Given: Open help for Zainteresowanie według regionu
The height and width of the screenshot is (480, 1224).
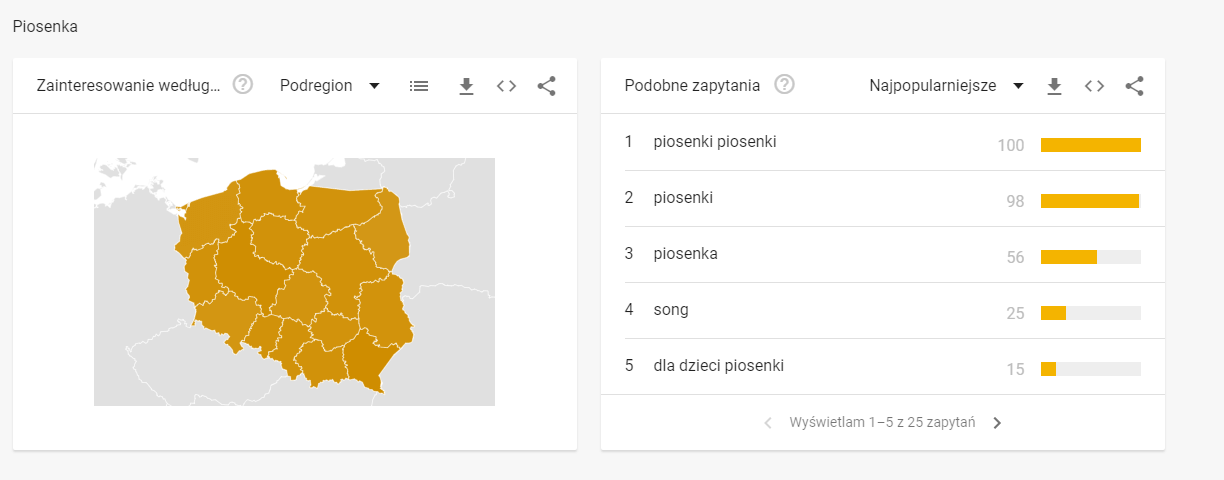Looking at the screenshot, I should click(243, 85).
